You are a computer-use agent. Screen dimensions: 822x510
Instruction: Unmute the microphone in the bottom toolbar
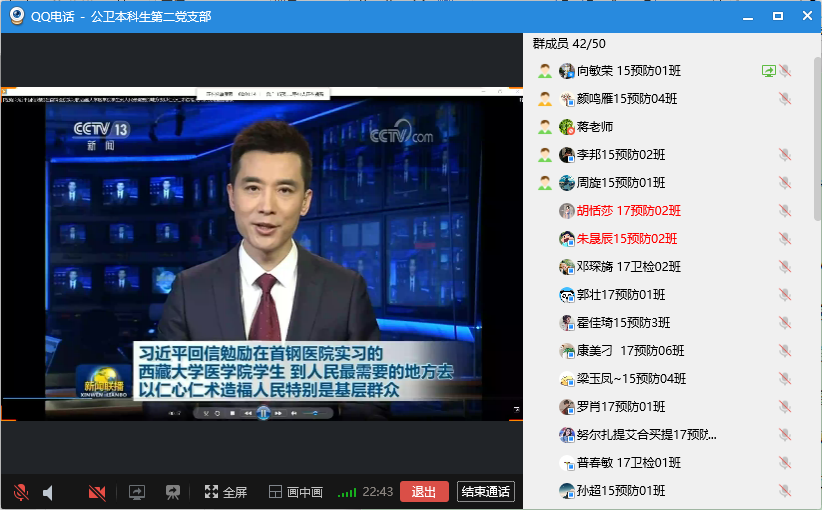[x=20, y=492]
